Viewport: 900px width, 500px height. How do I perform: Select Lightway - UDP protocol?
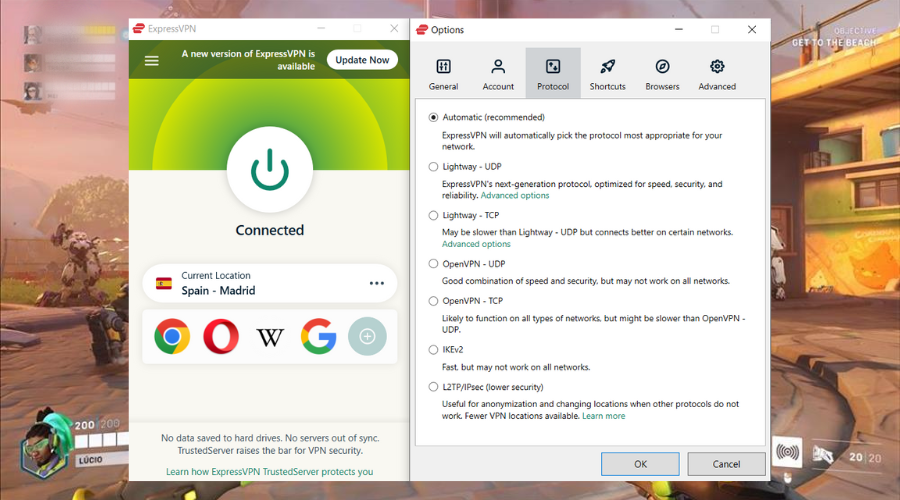pos(433,166)
